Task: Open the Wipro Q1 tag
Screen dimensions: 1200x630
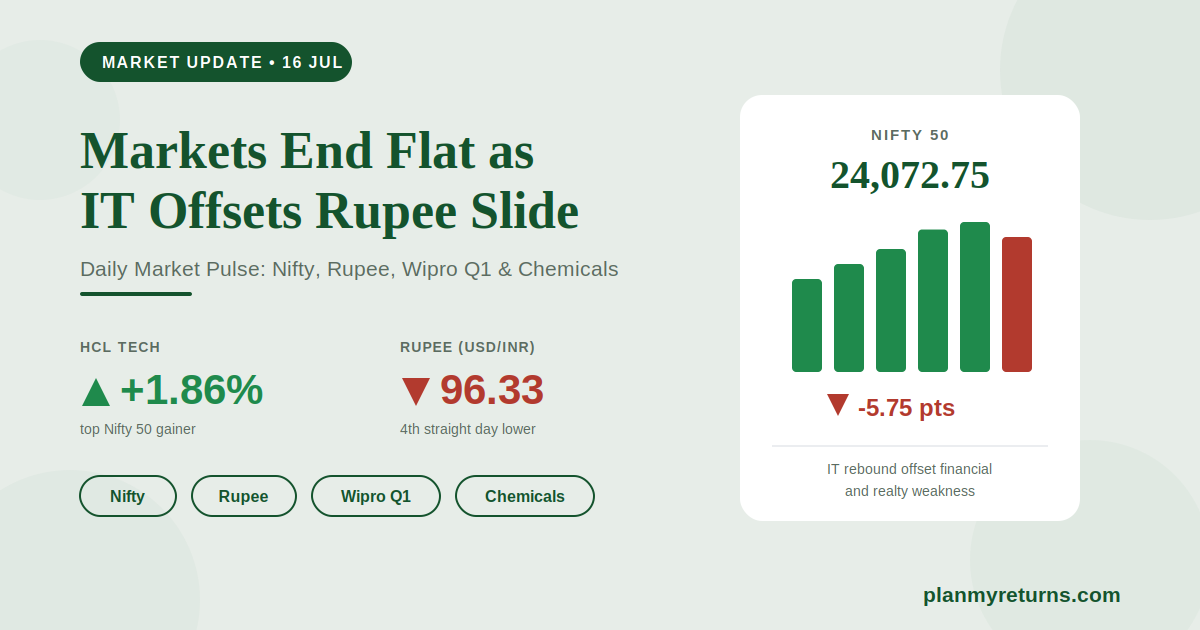Action: pyautogui.click(x=376, y=496)
